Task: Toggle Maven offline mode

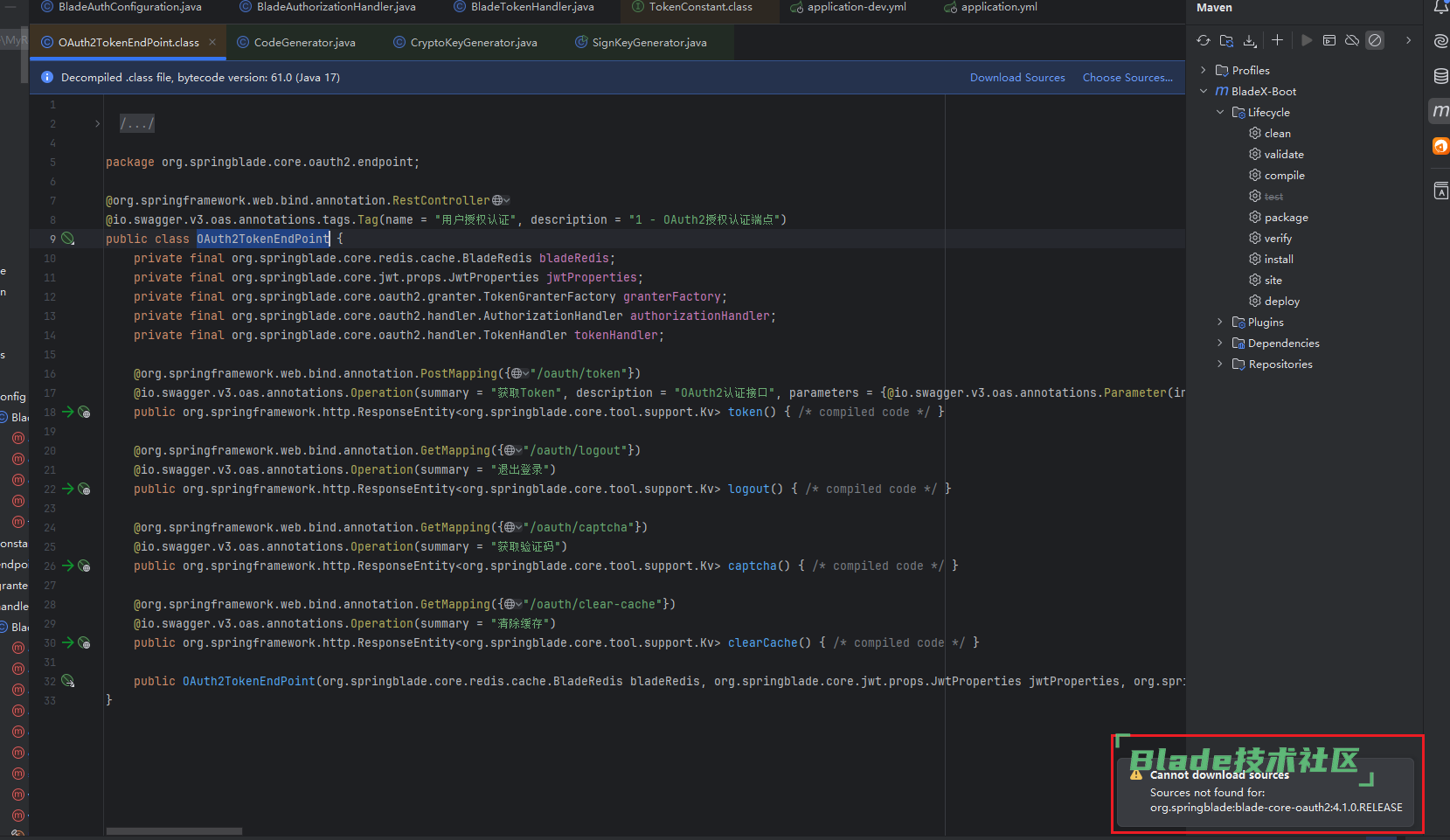Action: click(1352, 40)
